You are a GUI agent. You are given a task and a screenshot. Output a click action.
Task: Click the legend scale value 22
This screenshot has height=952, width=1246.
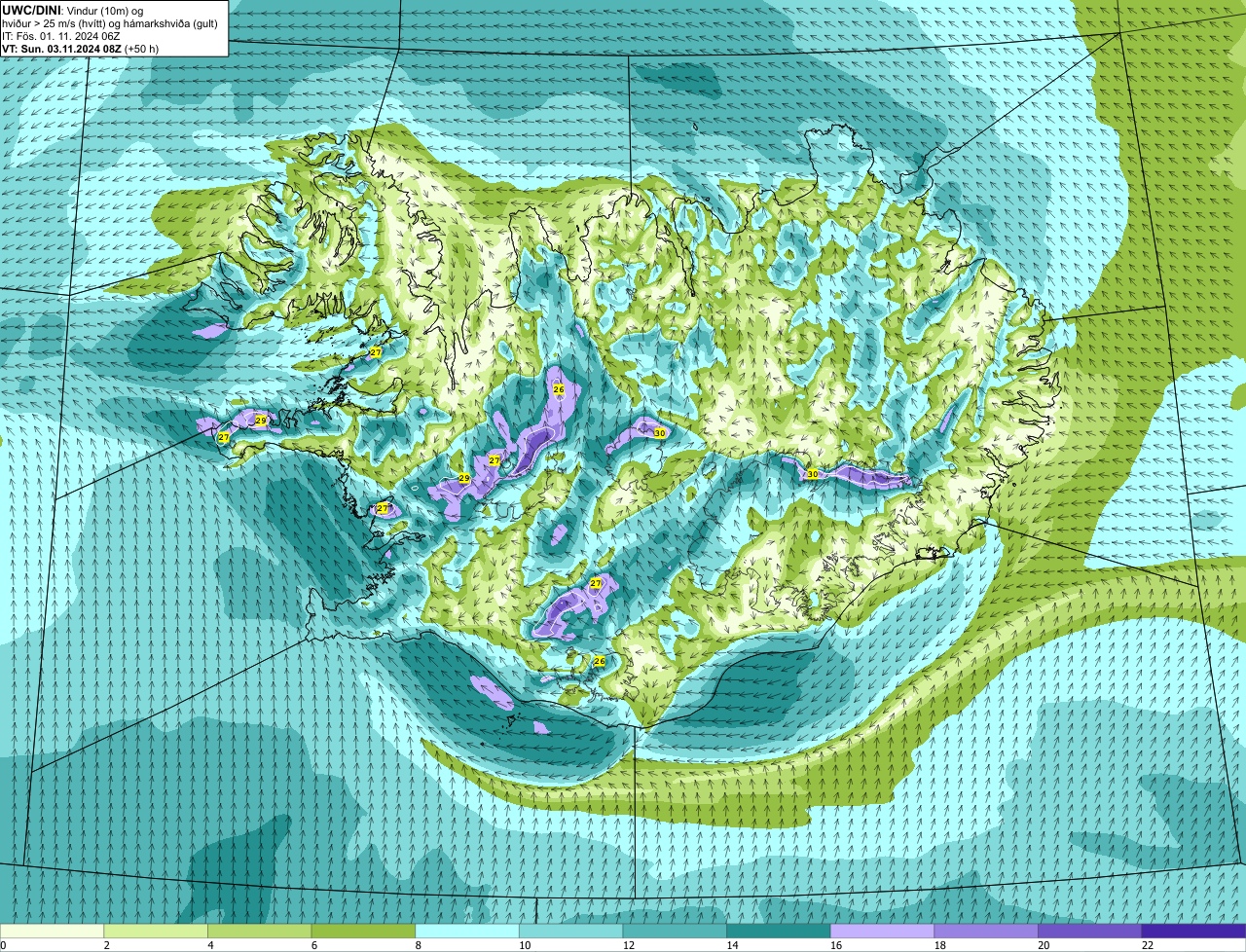click(1148, 945)
